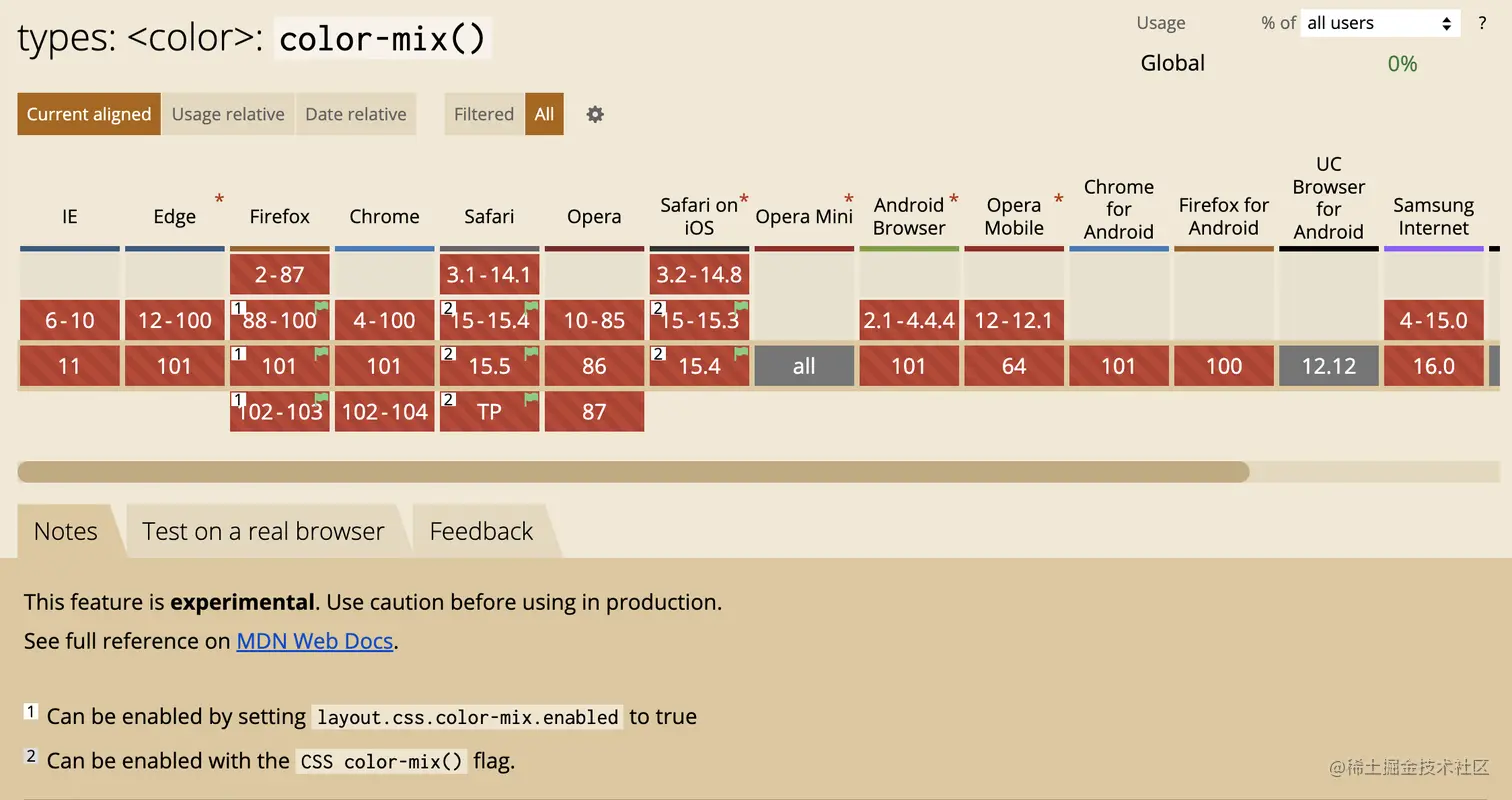Select Opera 86 support cell
This screenshot has width=1512, height=800.
pos(594,366)
